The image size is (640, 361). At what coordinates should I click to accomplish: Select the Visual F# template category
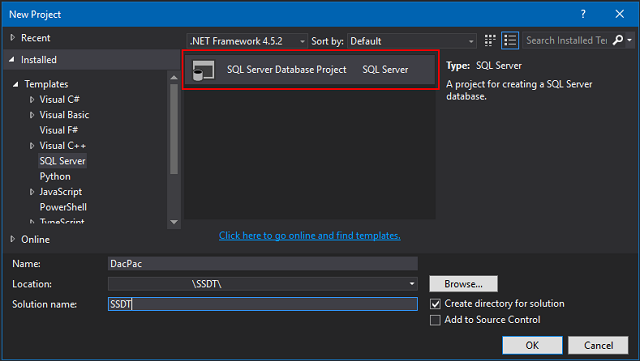click(x=58, y=130)
